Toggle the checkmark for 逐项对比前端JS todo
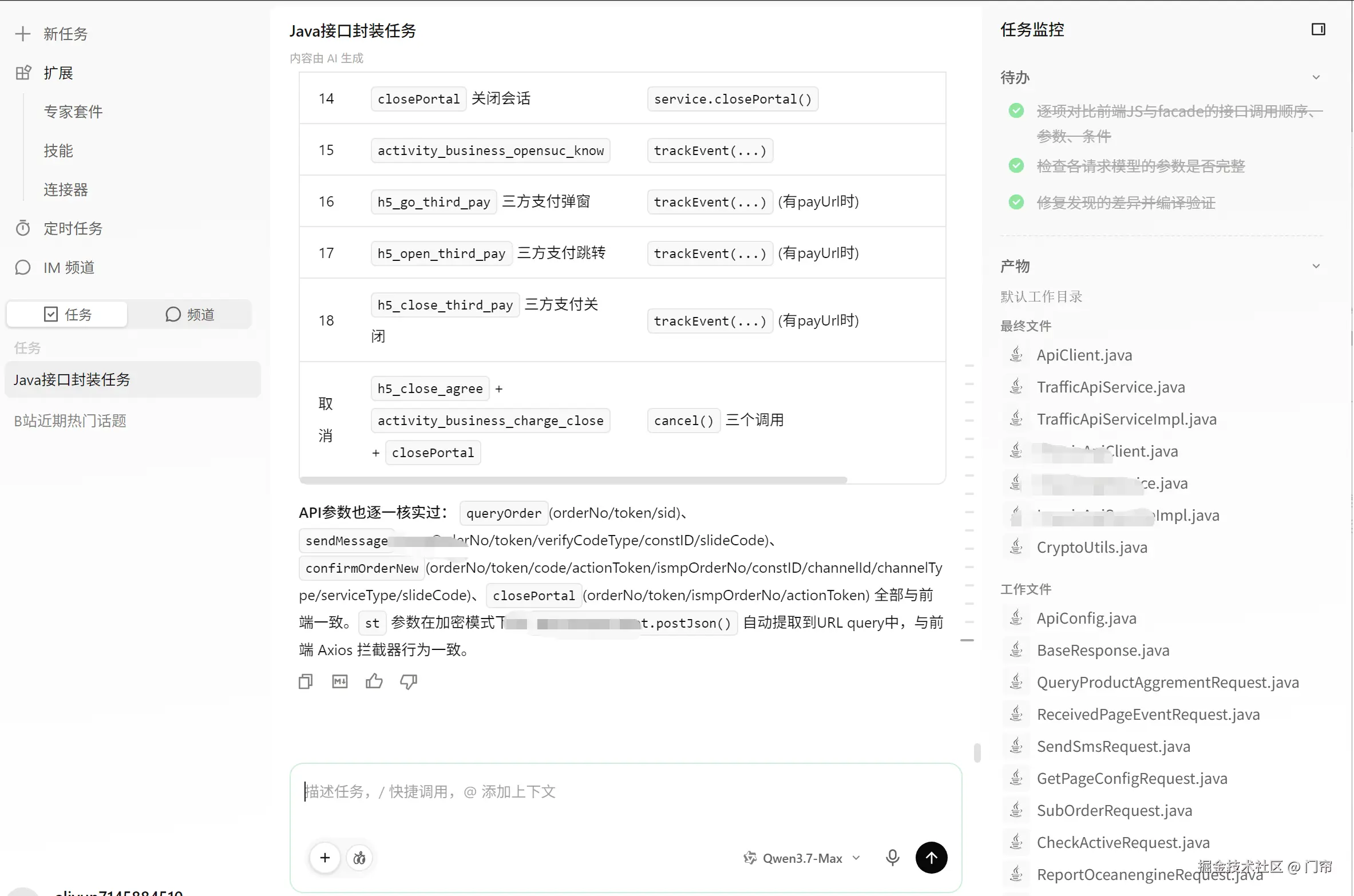The width and height of the screenshot is (1354, 896). click(x=1016, y=111)
